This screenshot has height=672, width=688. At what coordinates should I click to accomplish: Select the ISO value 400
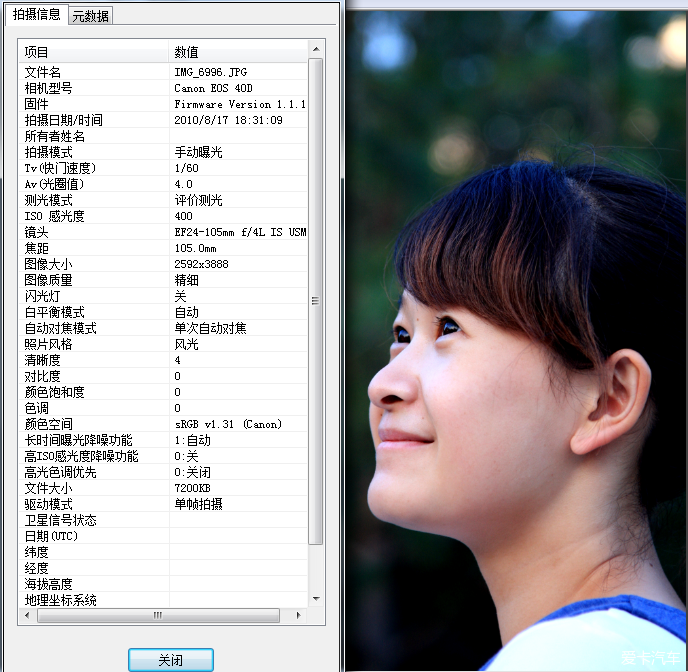183,216
